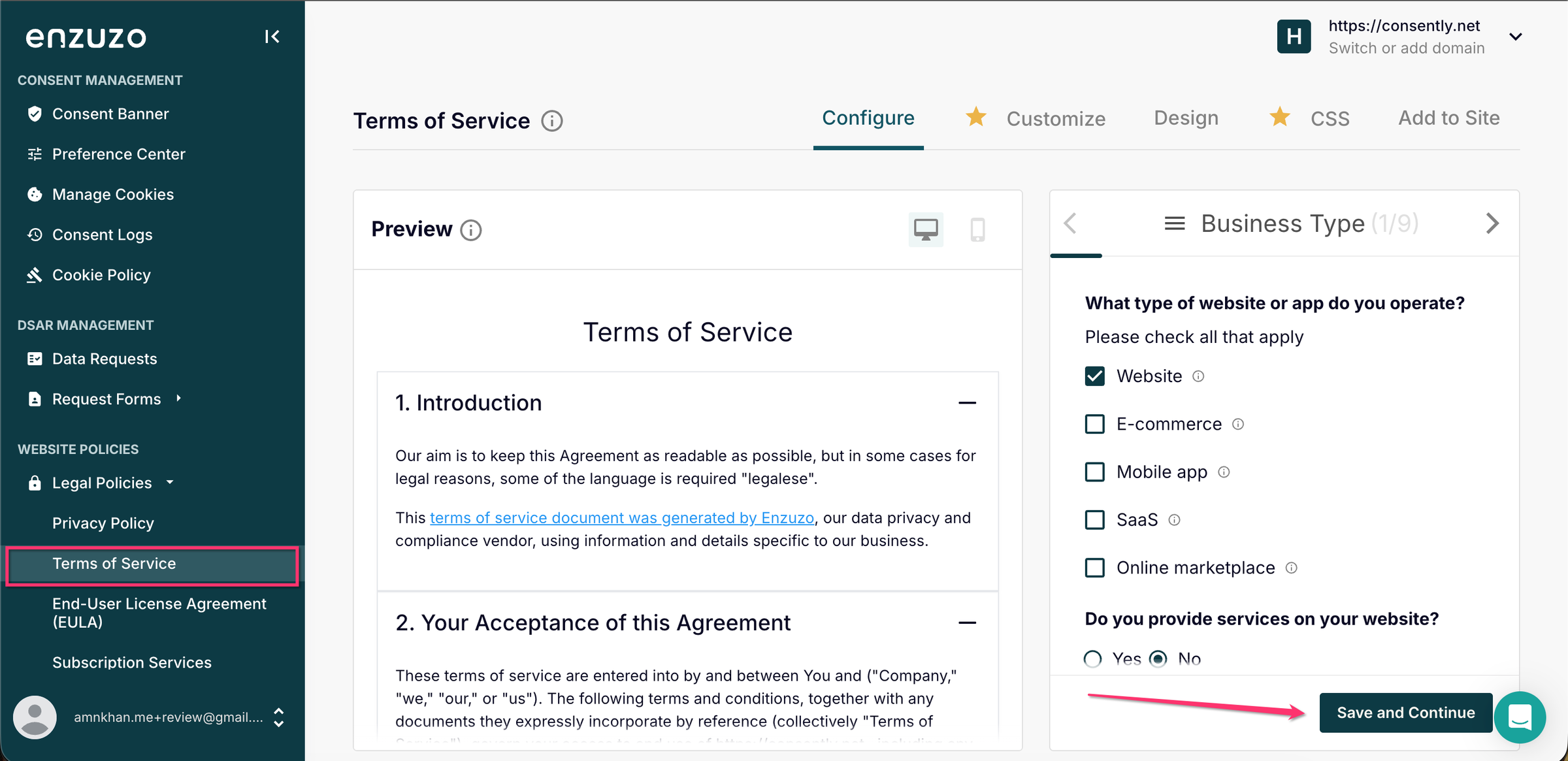The width and height of the screenshot is (1568, 761).
Task: Click the Request Forms document icon
Action: [35, 399]
